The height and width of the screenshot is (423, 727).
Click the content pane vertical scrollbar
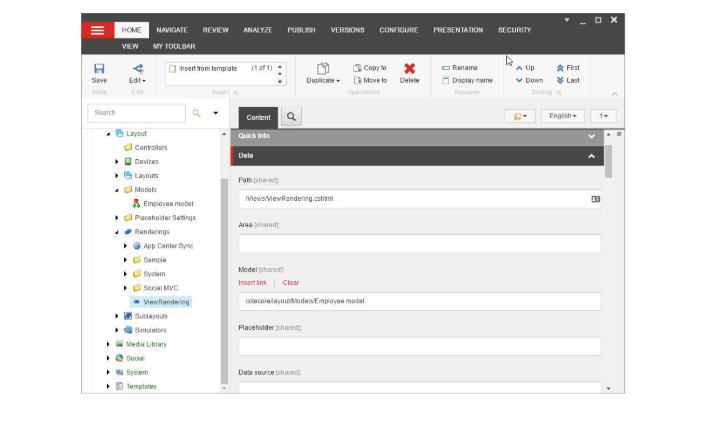(609, 161)
